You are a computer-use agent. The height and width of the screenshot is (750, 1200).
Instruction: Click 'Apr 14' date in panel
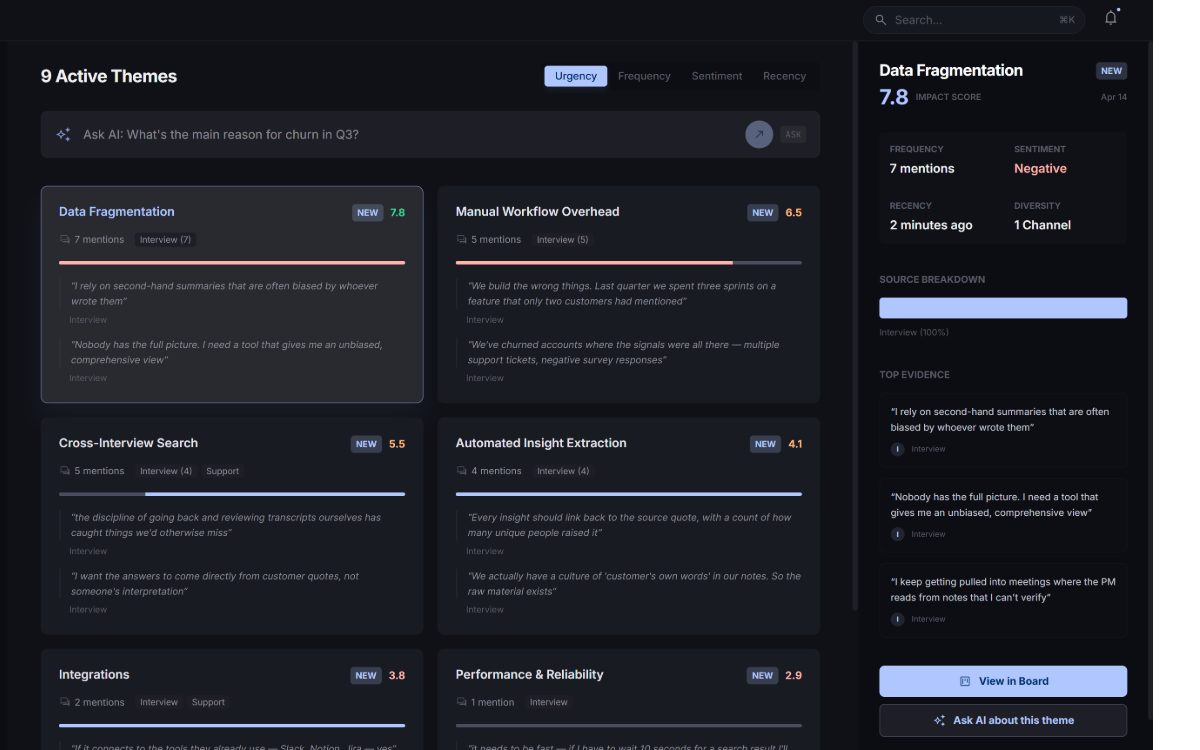click(x=1113, y=97)
